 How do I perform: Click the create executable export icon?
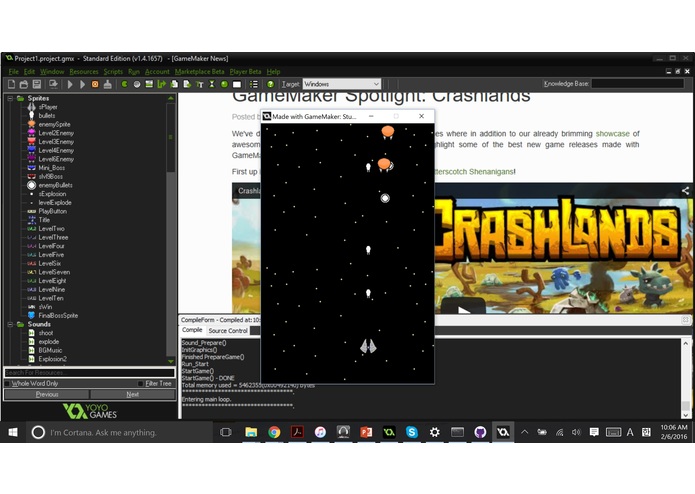click(53, 84)
